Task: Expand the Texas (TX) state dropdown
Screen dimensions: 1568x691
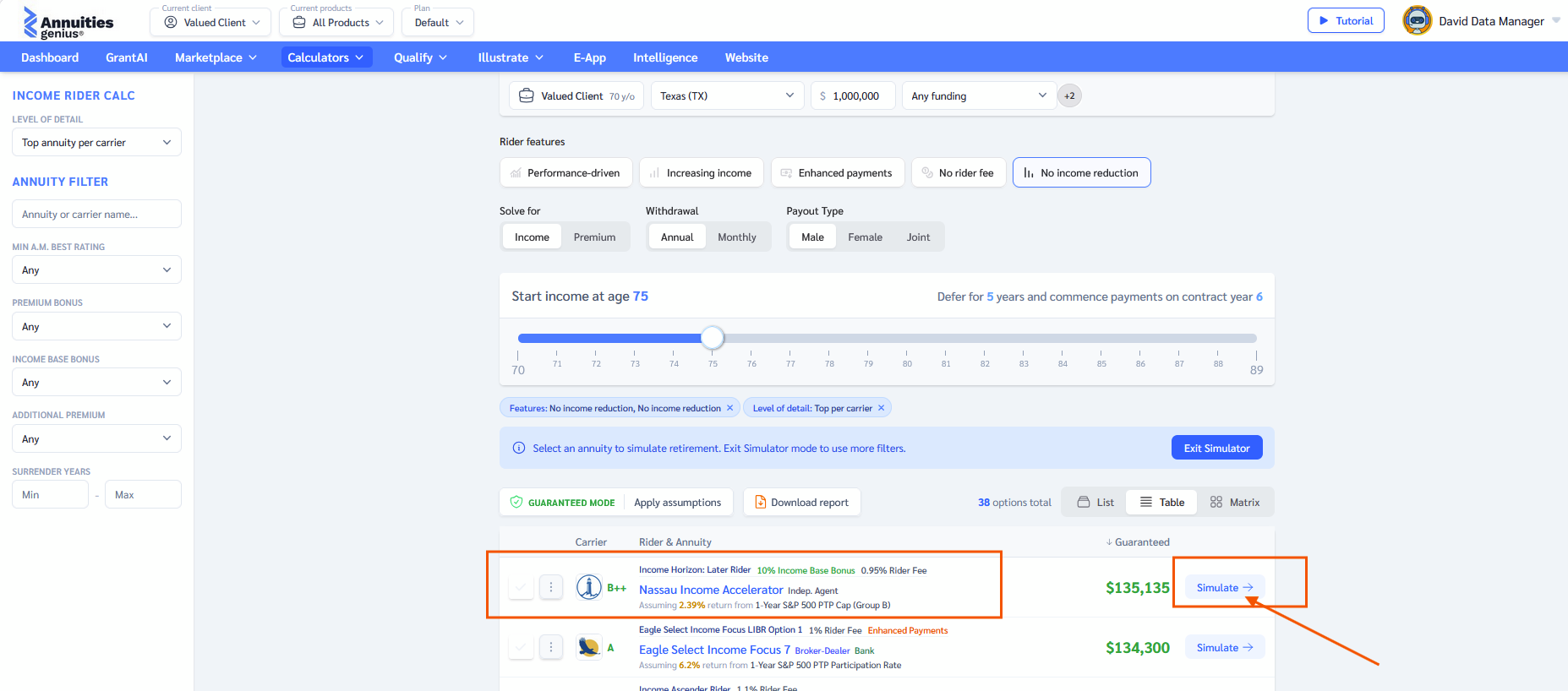Action: (726, 96)
